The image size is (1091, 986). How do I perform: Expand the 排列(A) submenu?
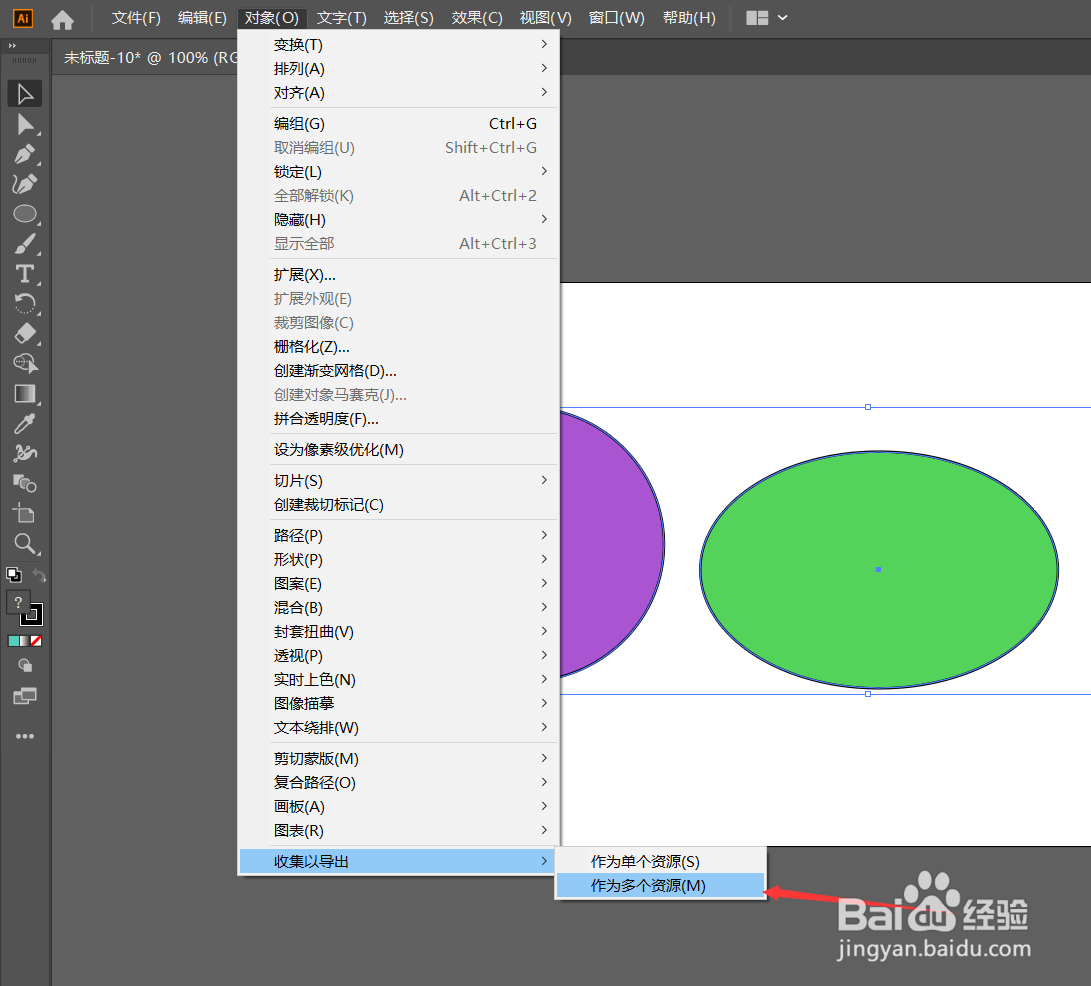(x=399, y=69)
